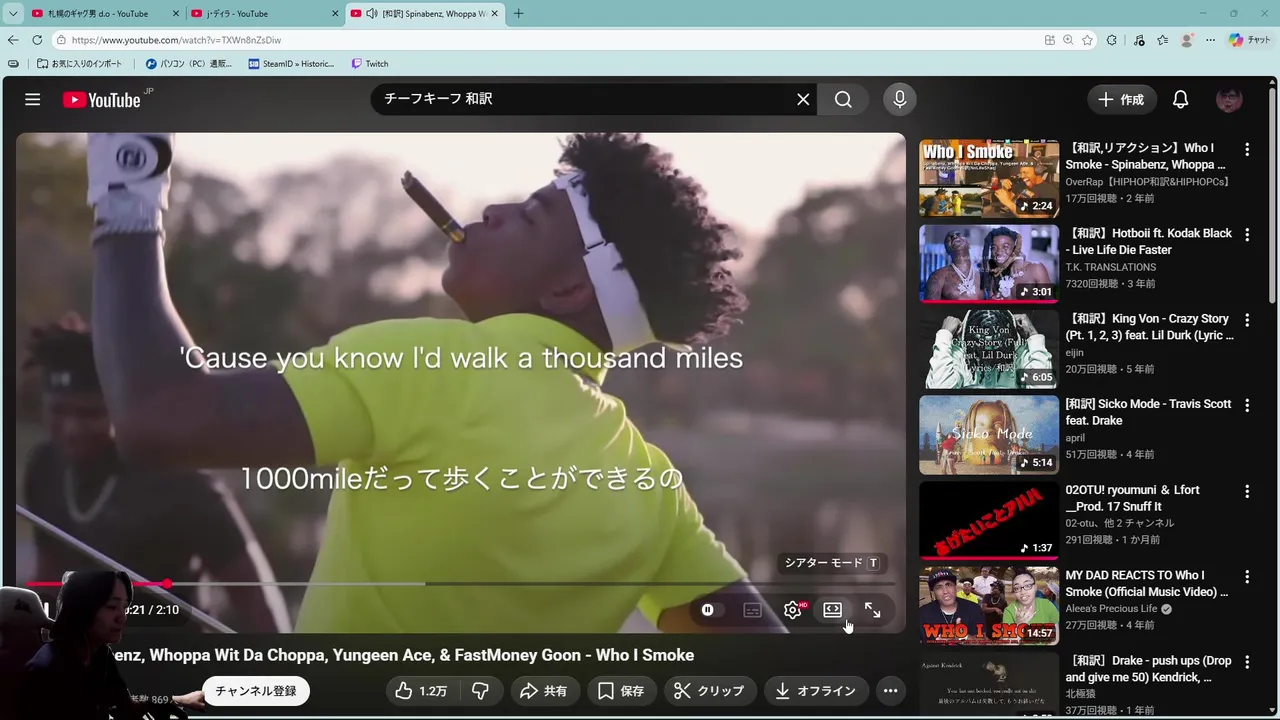
Task: Open options for MY DAD REACTS video
Action: 1247,576
